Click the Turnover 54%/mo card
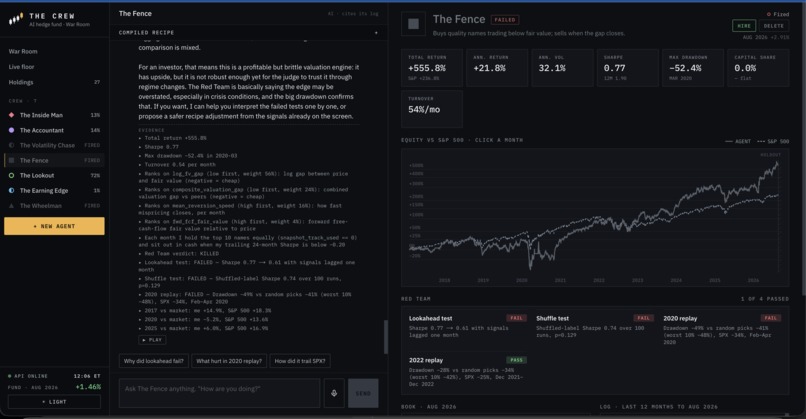The width and height of the screenshot is (806, 419). coord(432,109)
